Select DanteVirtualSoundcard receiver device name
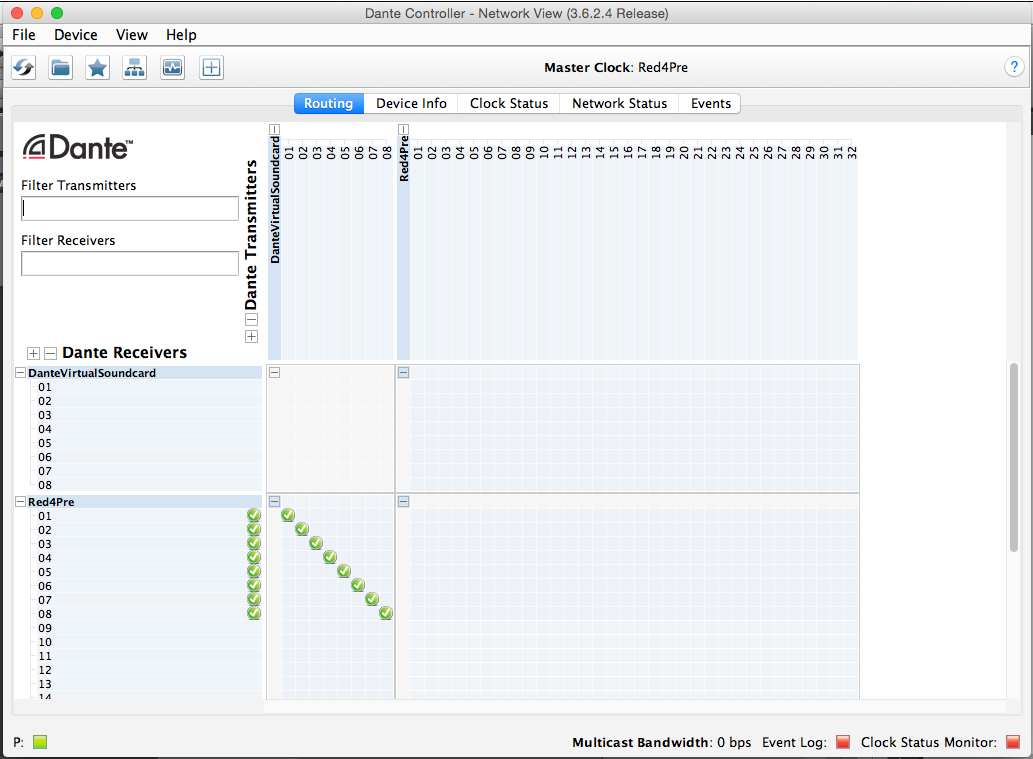The height and width of the screenshot is (759, 1033). (x=92, y=373)
